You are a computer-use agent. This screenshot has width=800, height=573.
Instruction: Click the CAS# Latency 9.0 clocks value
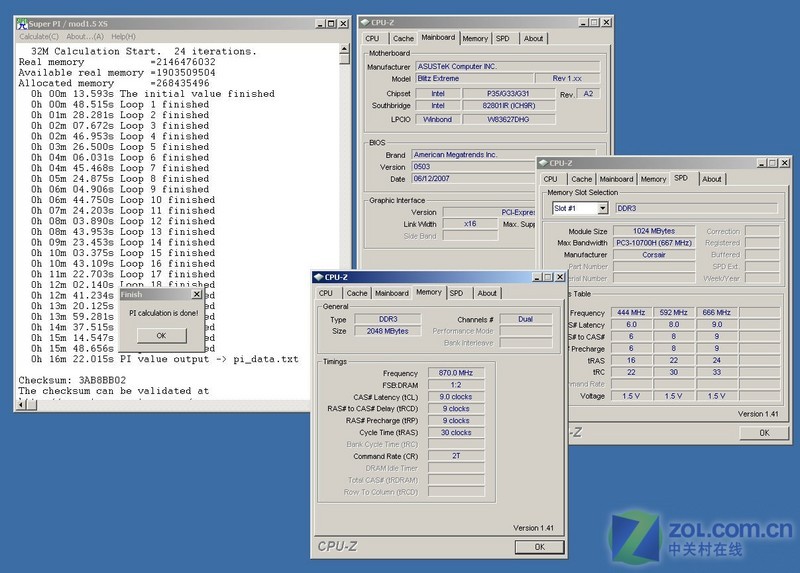click(456, 396)
